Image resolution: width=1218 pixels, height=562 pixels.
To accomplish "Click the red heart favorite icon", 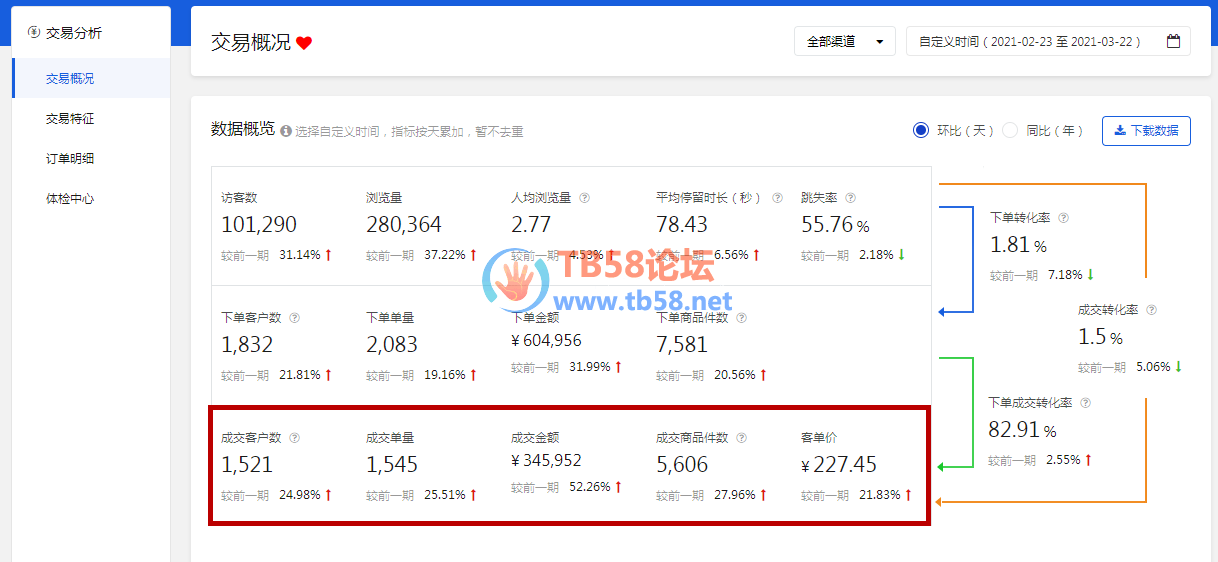I will click(304, 43).
